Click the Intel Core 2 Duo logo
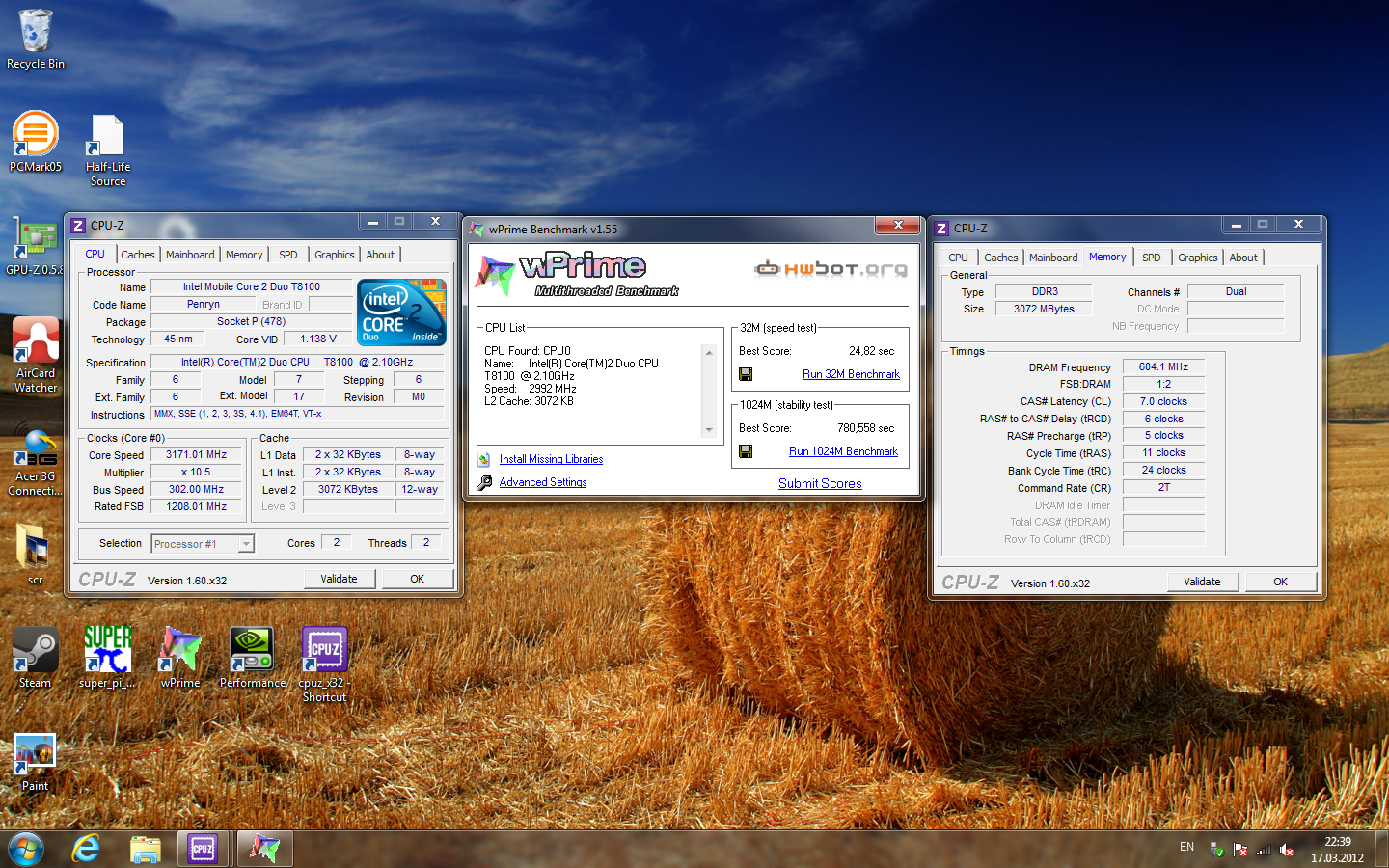 click(401, 312)
